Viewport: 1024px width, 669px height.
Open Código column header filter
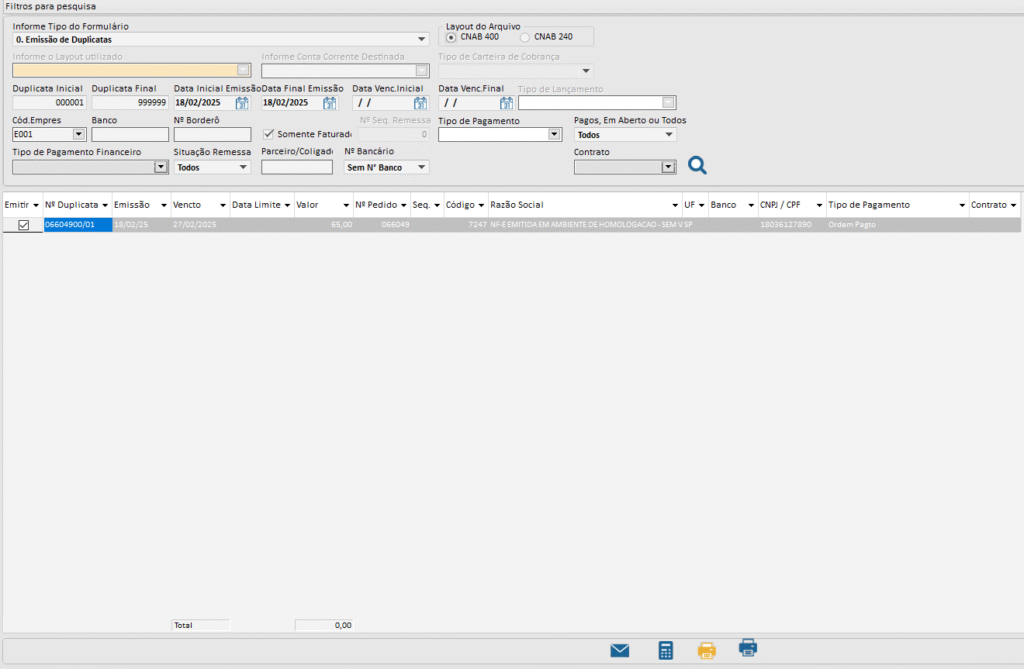(481, 205)
